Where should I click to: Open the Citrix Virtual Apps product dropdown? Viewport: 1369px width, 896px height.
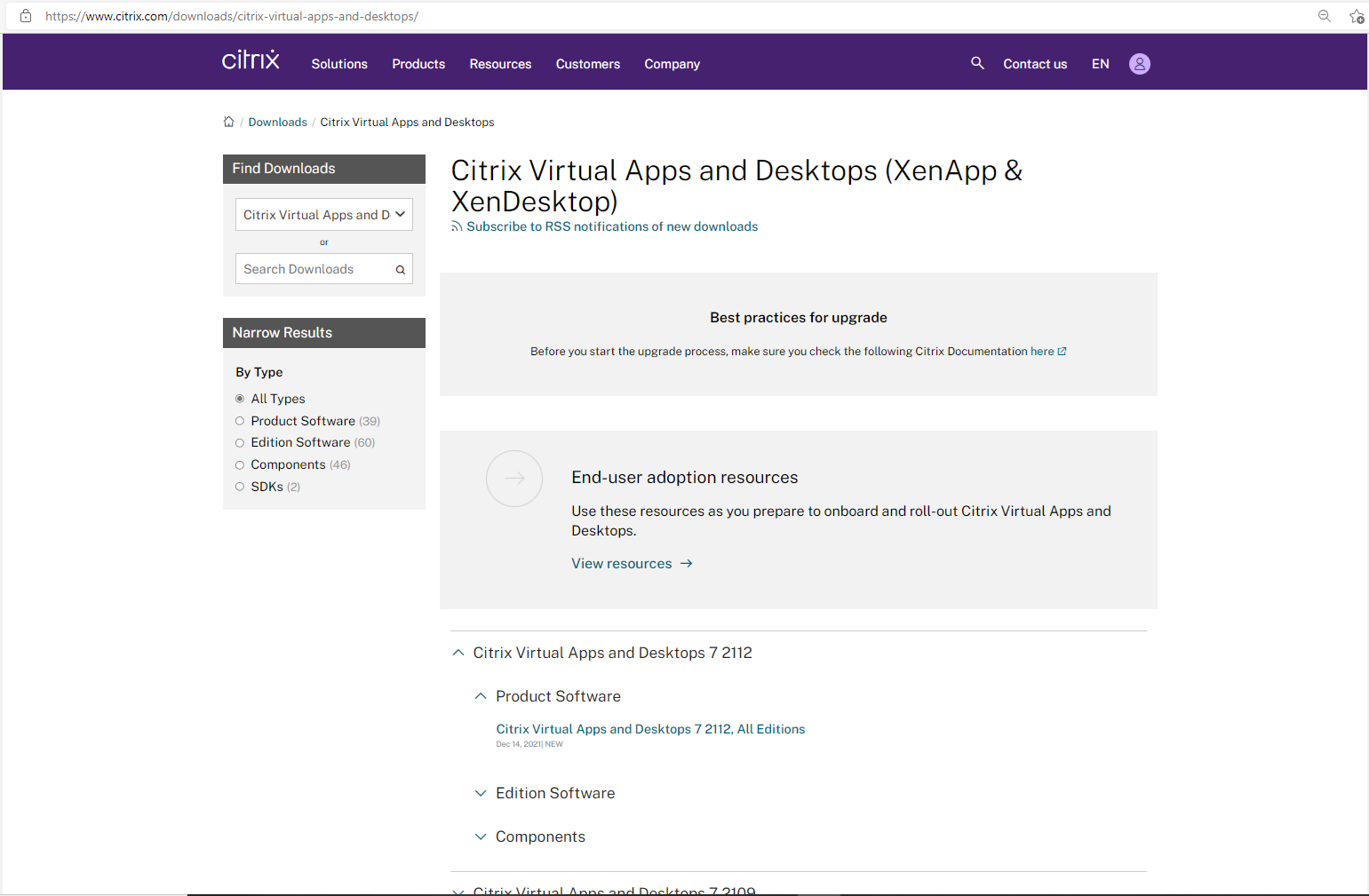324,215
